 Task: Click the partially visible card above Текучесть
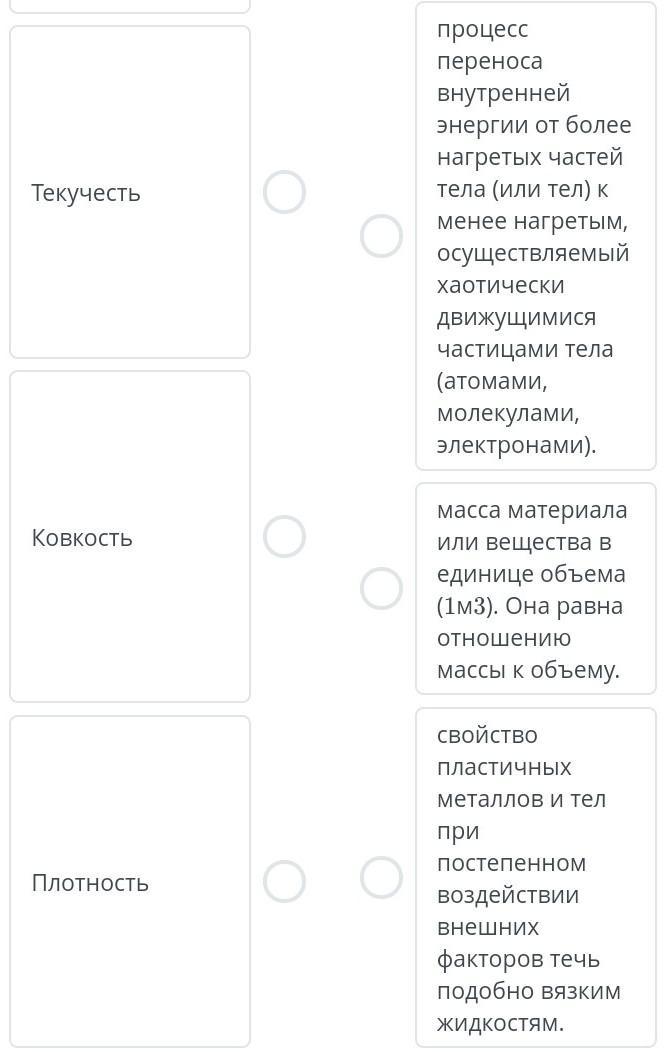pos(130,5)
